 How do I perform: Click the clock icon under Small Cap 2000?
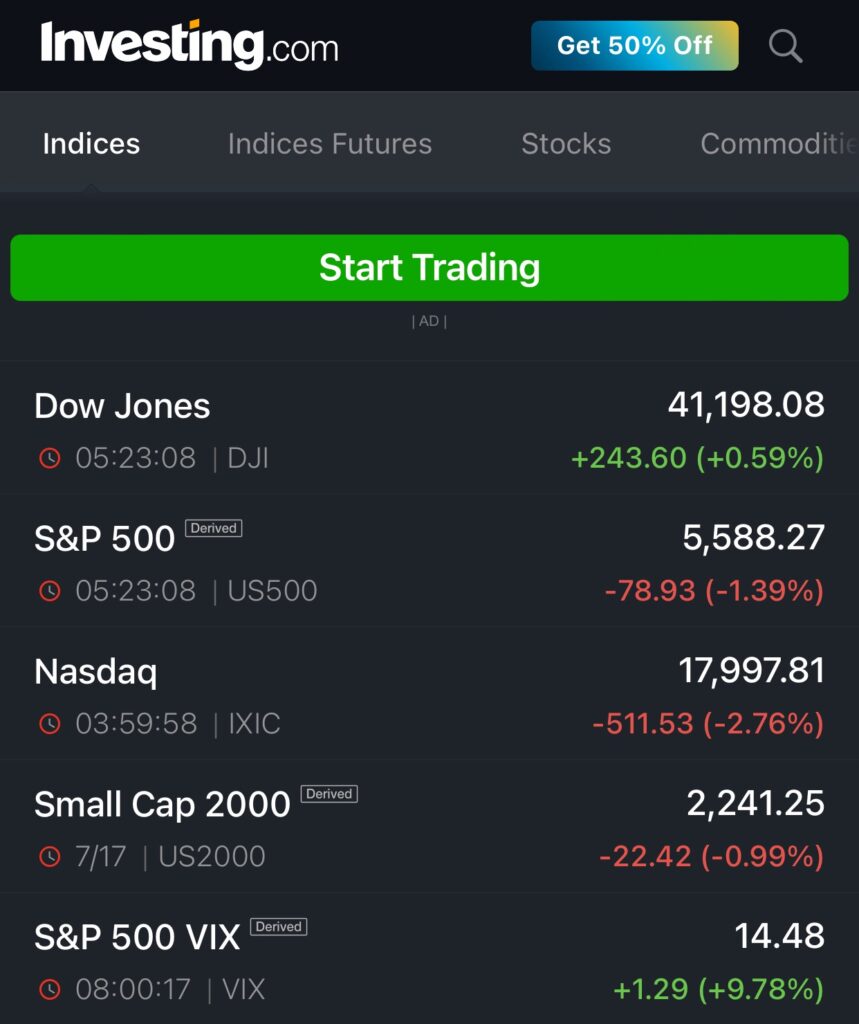pos(49,857)
